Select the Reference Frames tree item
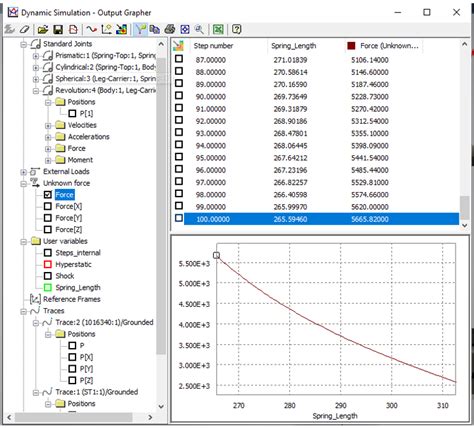 pyautogui.click(x=72, y=299)
